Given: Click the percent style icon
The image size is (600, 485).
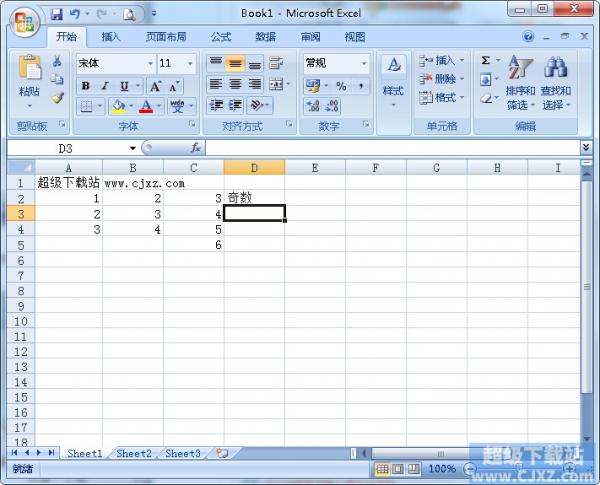Looking at the screenshot, I should (x=341, y=86).
